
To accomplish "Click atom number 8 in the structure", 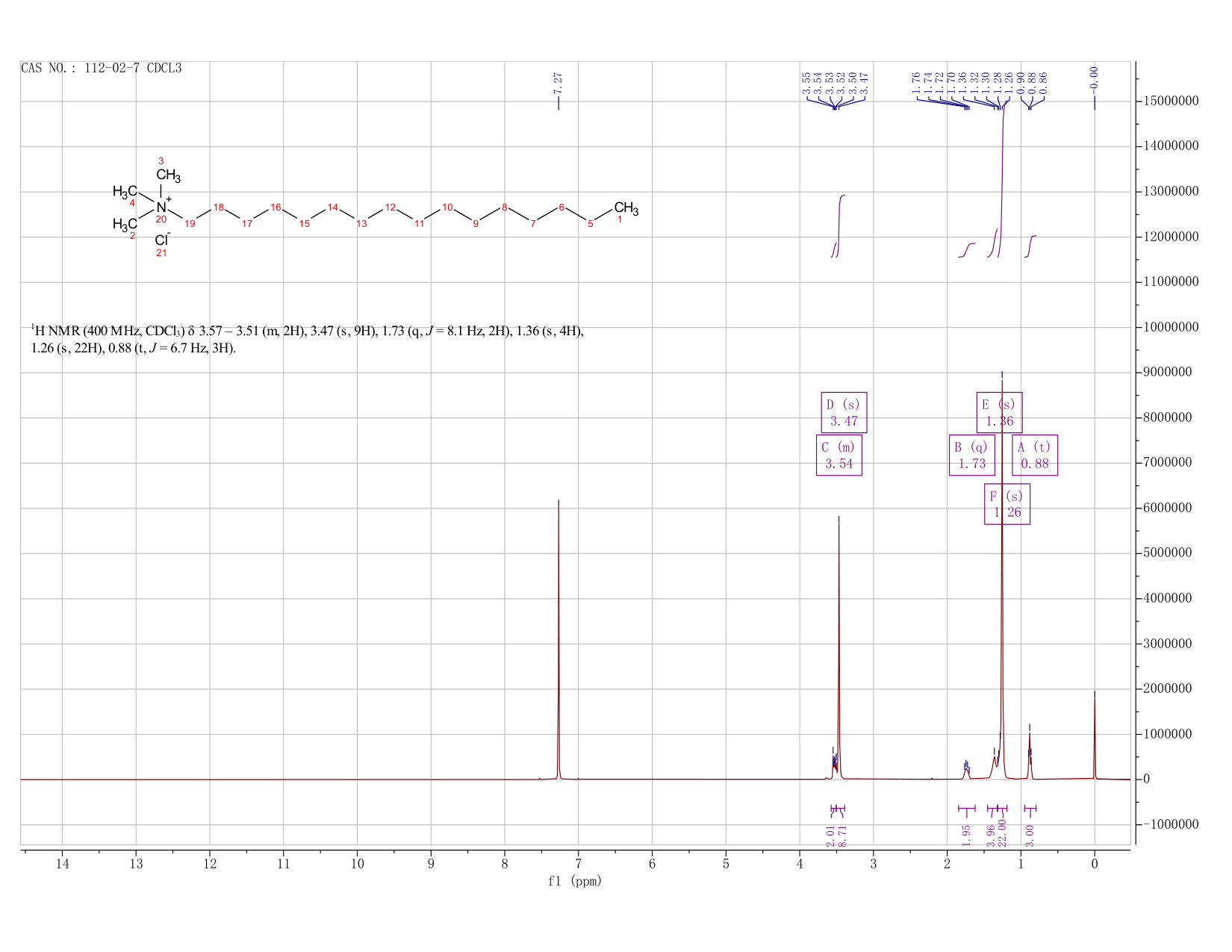I will point(505,207).
